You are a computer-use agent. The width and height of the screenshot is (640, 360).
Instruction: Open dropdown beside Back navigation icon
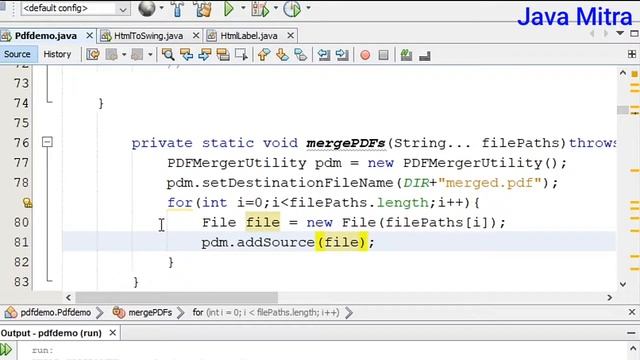click(124, 55)
